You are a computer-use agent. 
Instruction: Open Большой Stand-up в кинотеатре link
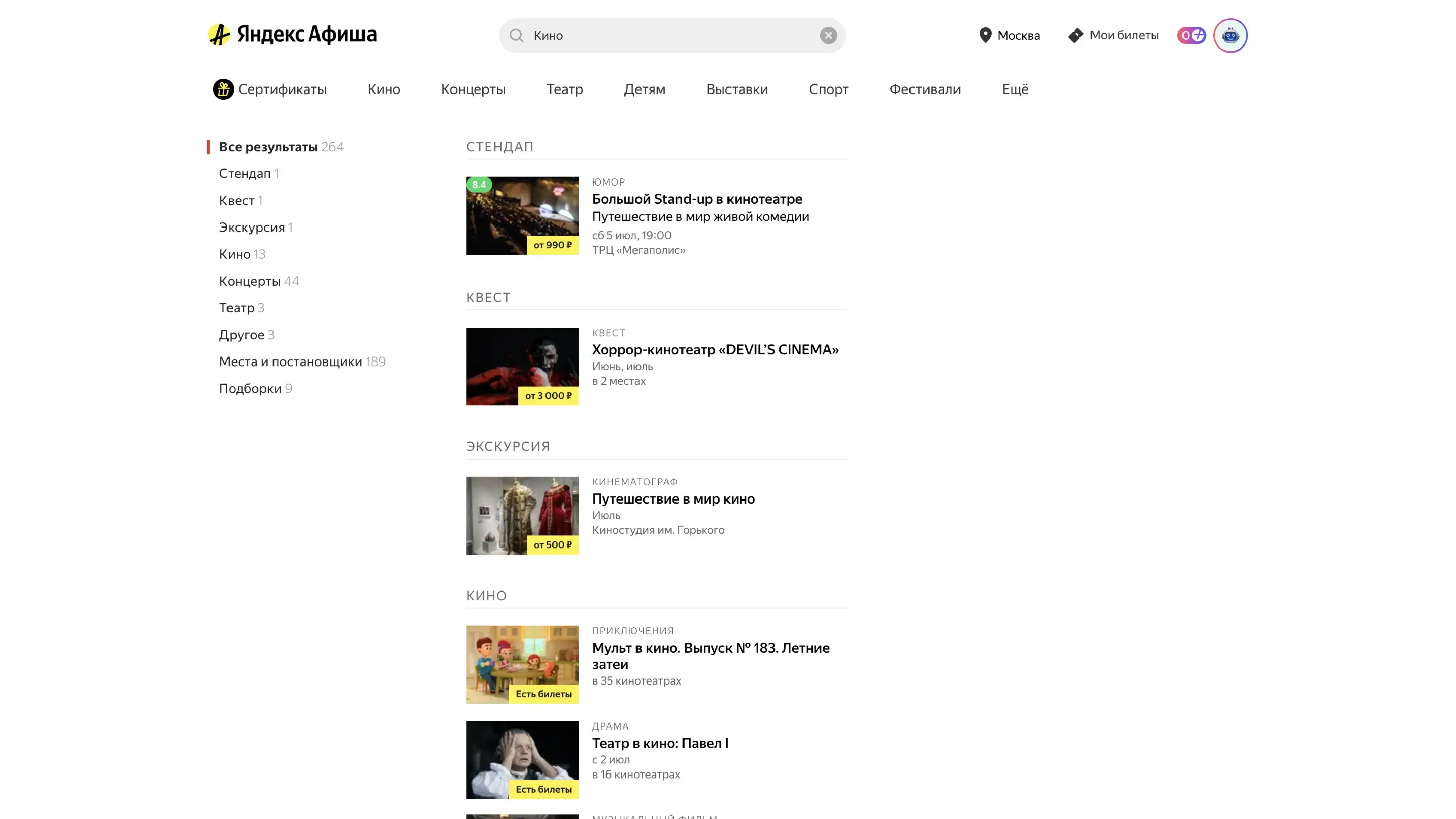pos(696,198)
